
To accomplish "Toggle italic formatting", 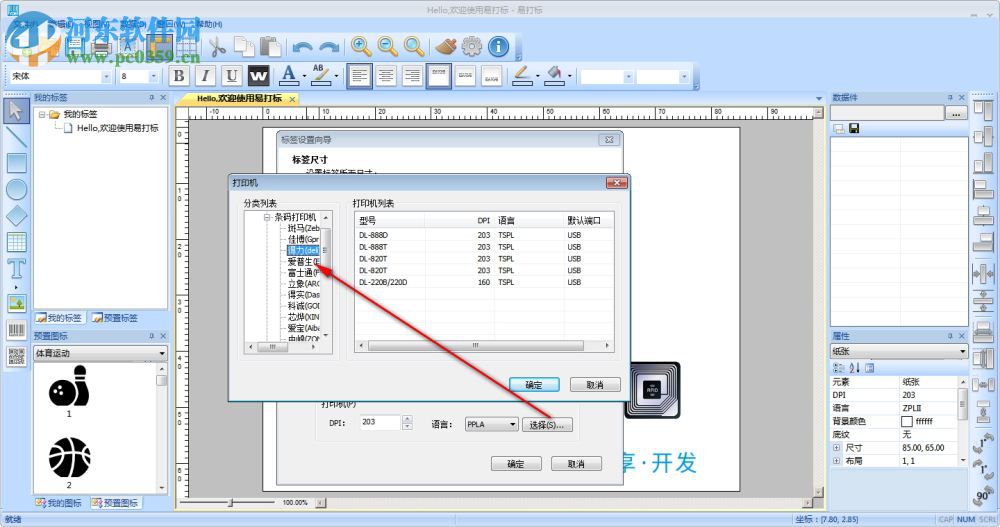I will pos(205,76).
